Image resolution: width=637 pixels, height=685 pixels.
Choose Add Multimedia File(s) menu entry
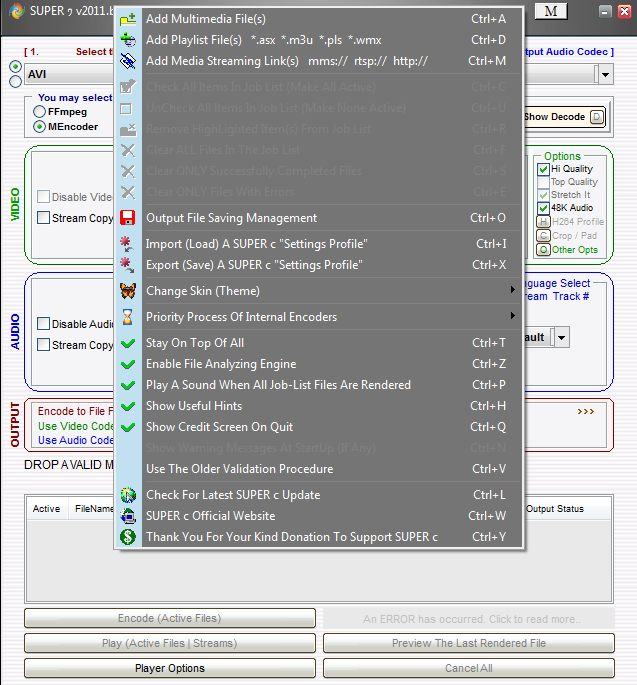(319, 19)
